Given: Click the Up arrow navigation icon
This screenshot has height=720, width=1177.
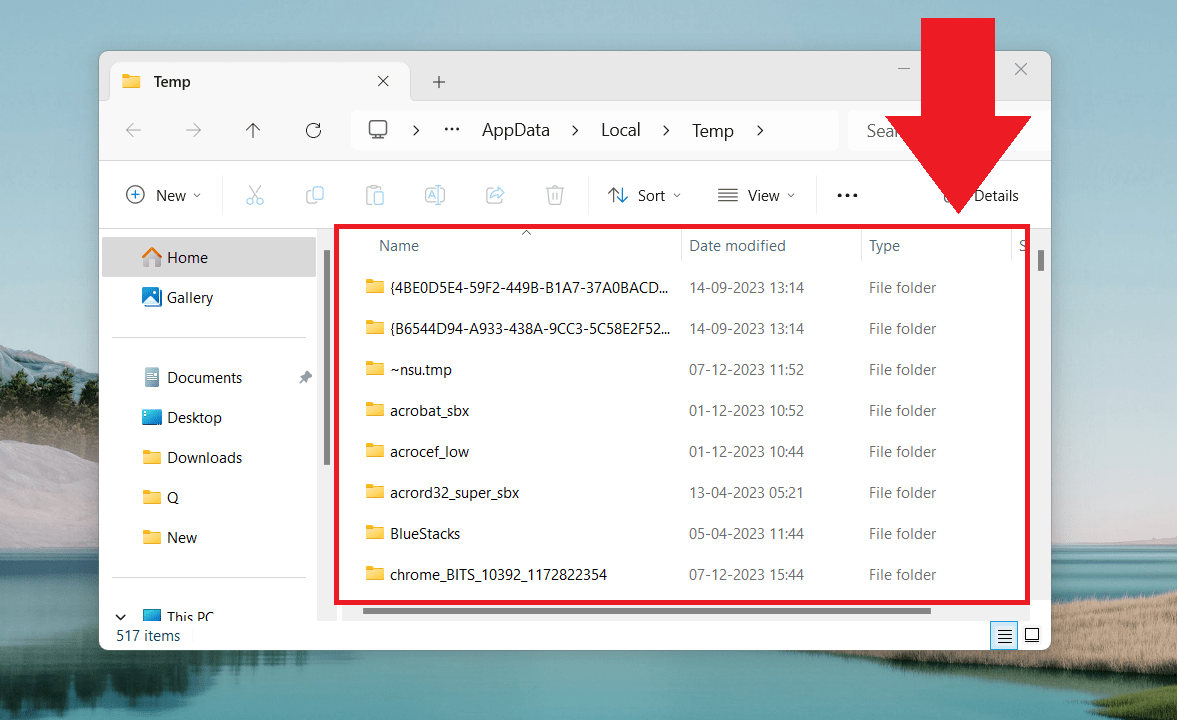Looking at the screenshot, I should (x=253, y=130).
